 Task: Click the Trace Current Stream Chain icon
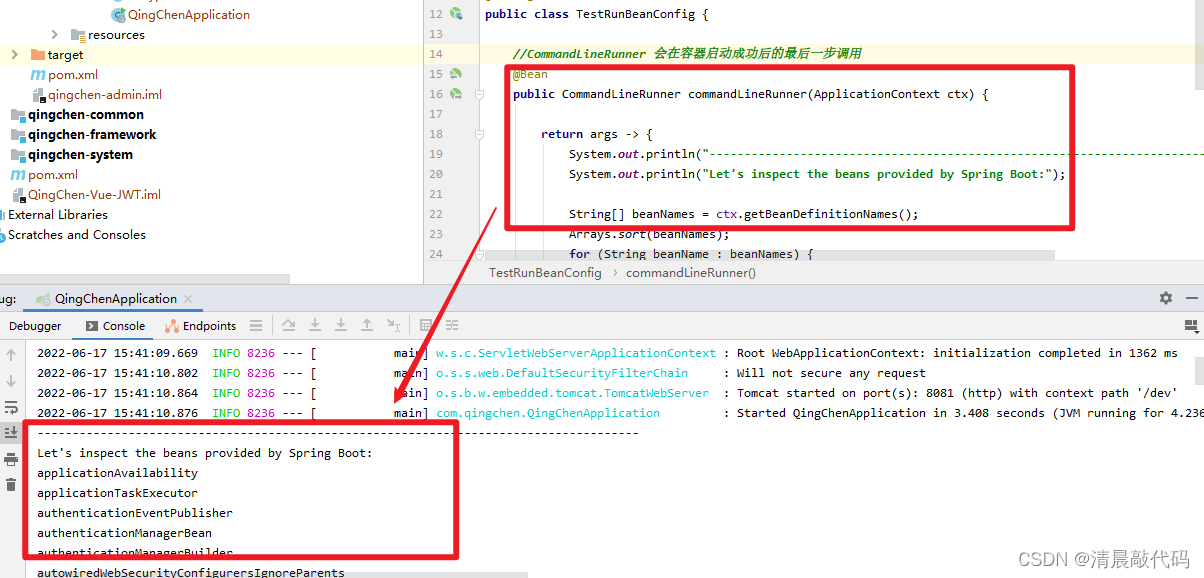(x=452, y=326)
